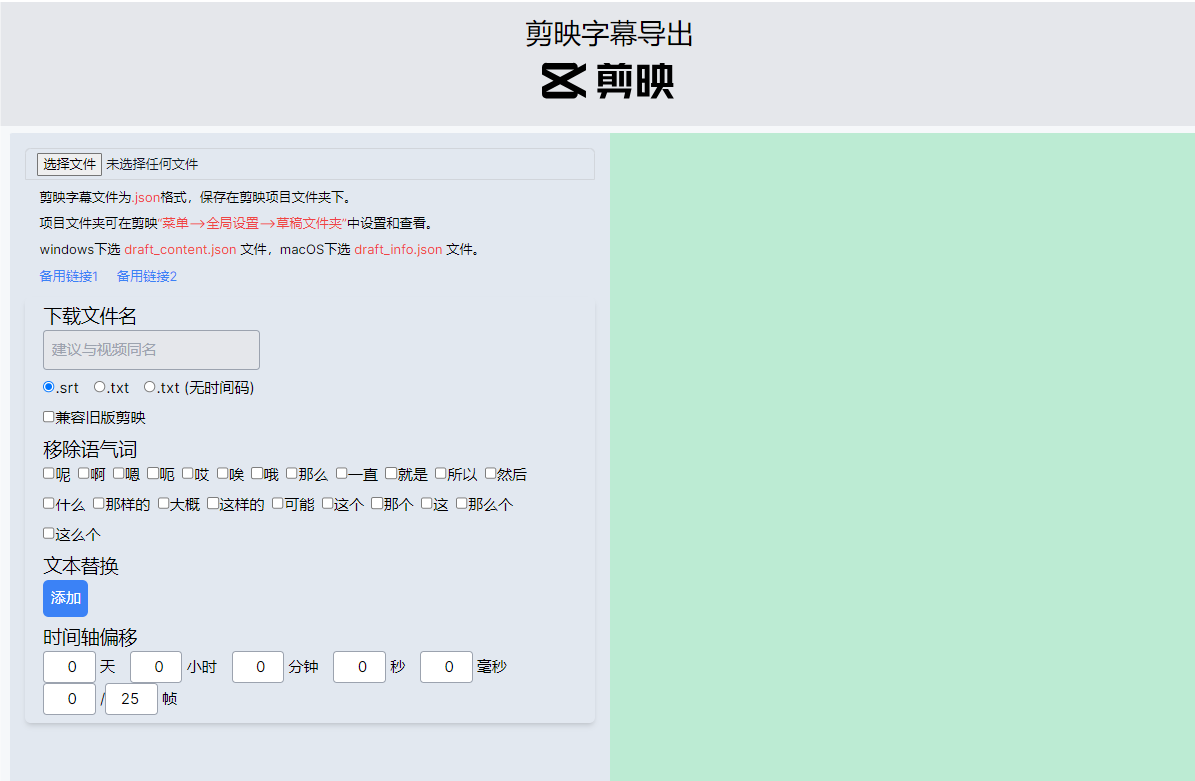
Task: Select the .srt format radio button
Action: [49, 387]
